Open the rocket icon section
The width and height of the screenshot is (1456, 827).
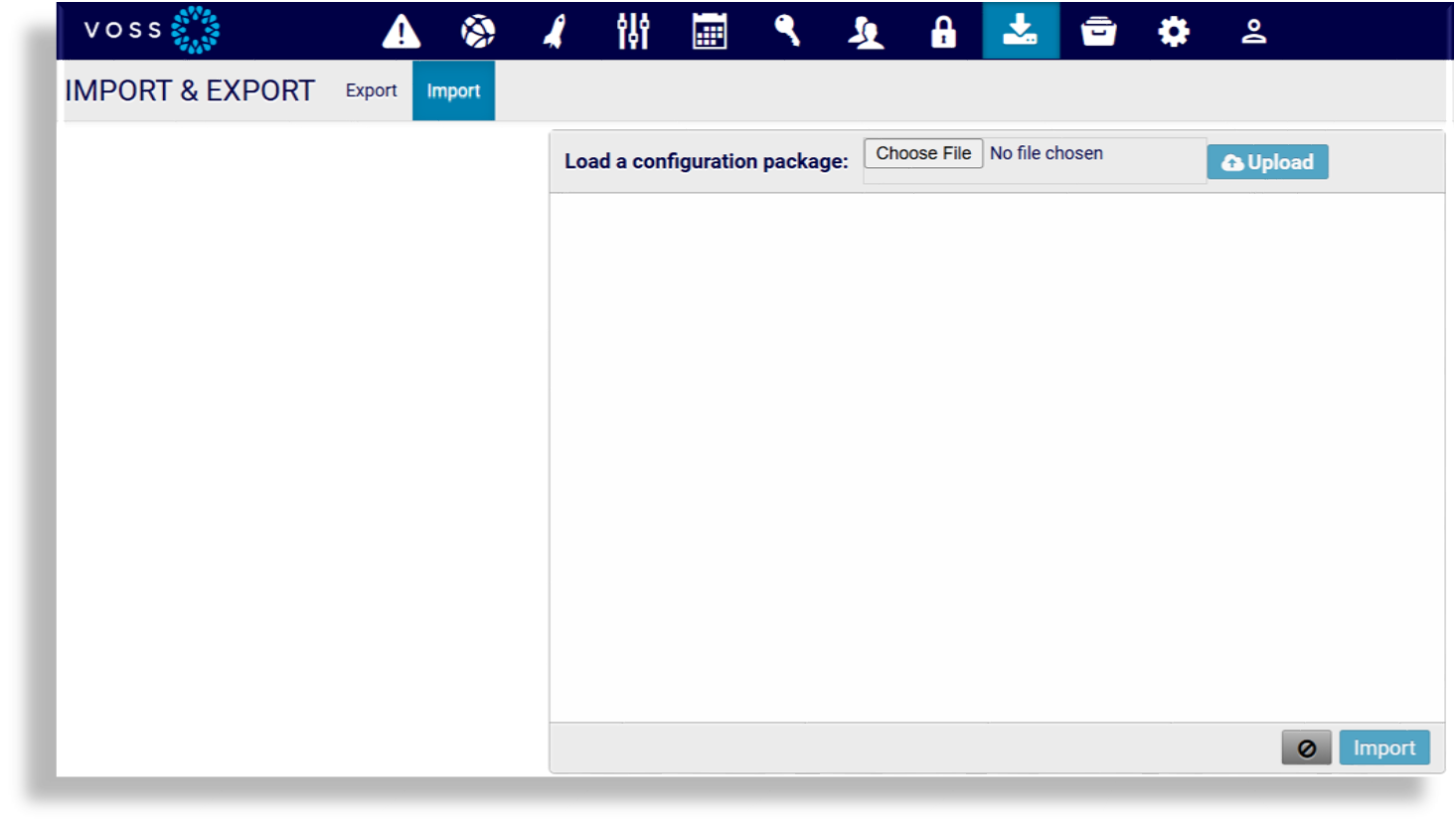tap(555, 32)
